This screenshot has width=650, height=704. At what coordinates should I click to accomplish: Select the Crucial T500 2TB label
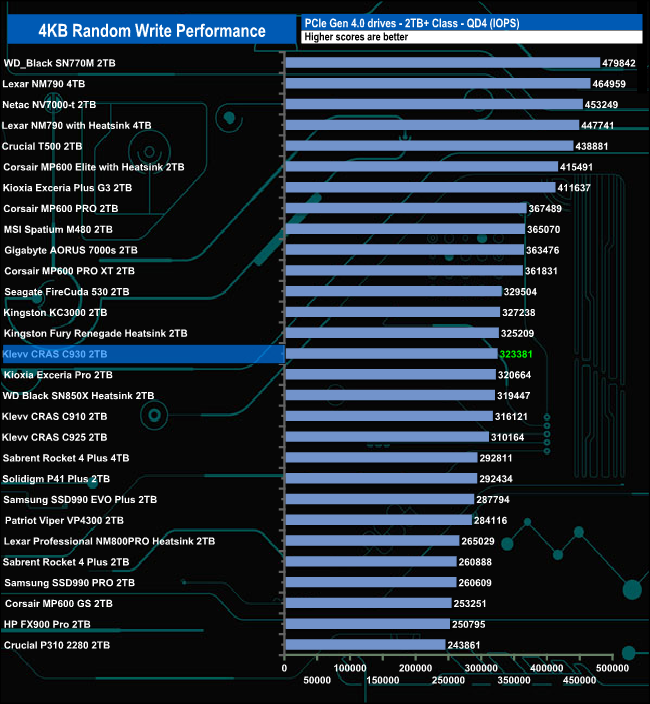pos(42,146)
